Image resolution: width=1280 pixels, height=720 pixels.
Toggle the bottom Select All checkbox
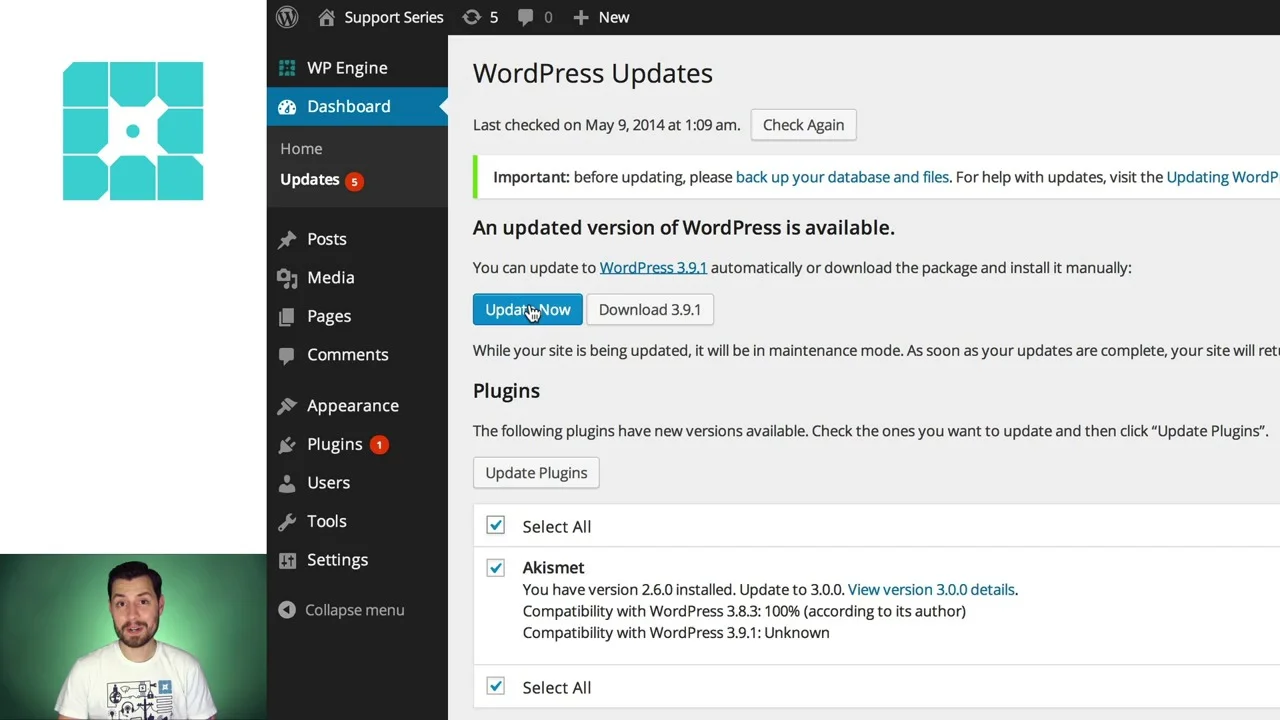(496, 686)
